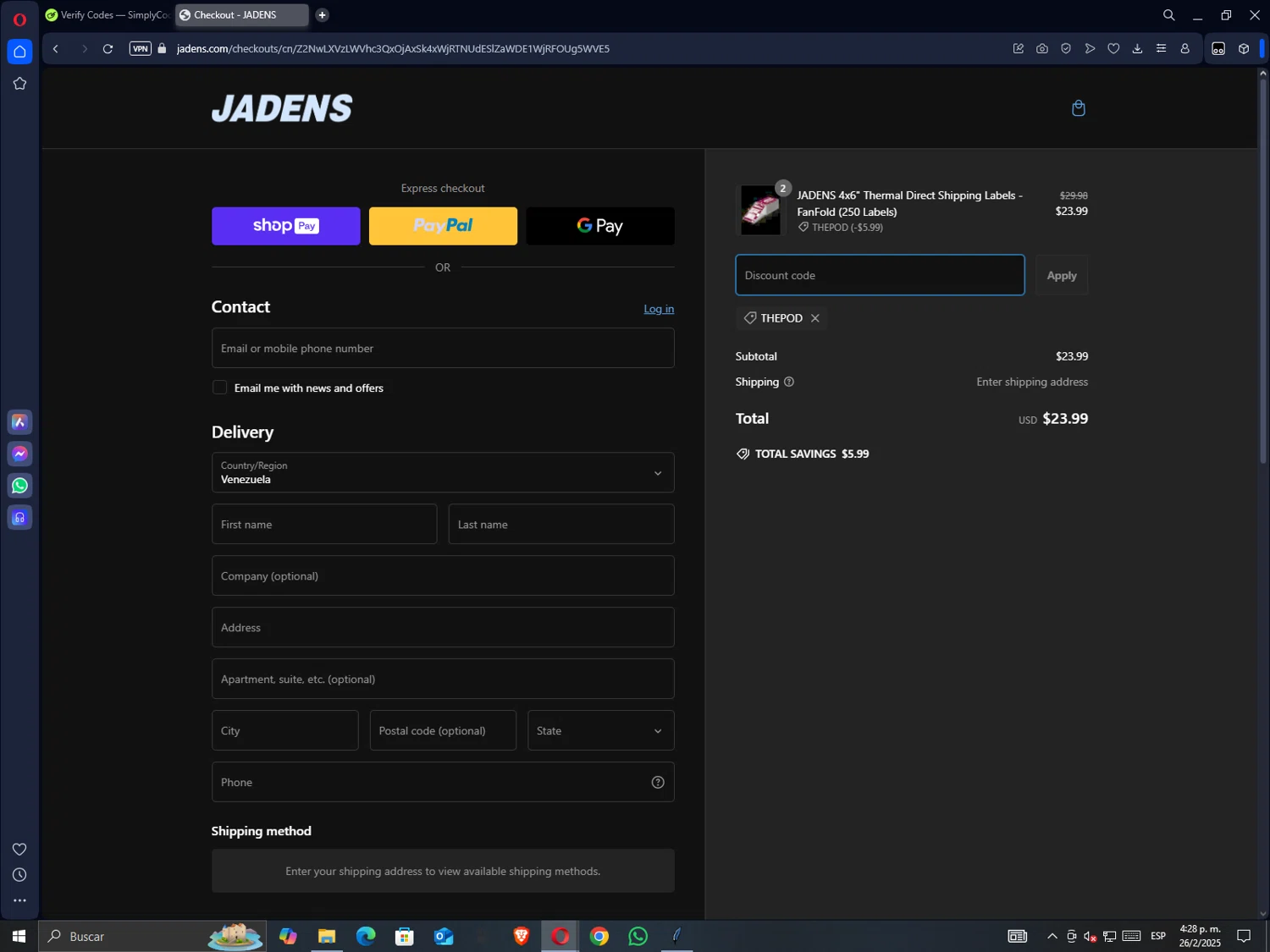
Task: Open Aria AI icon in Opera sidebar
Action: pos(19,422)
